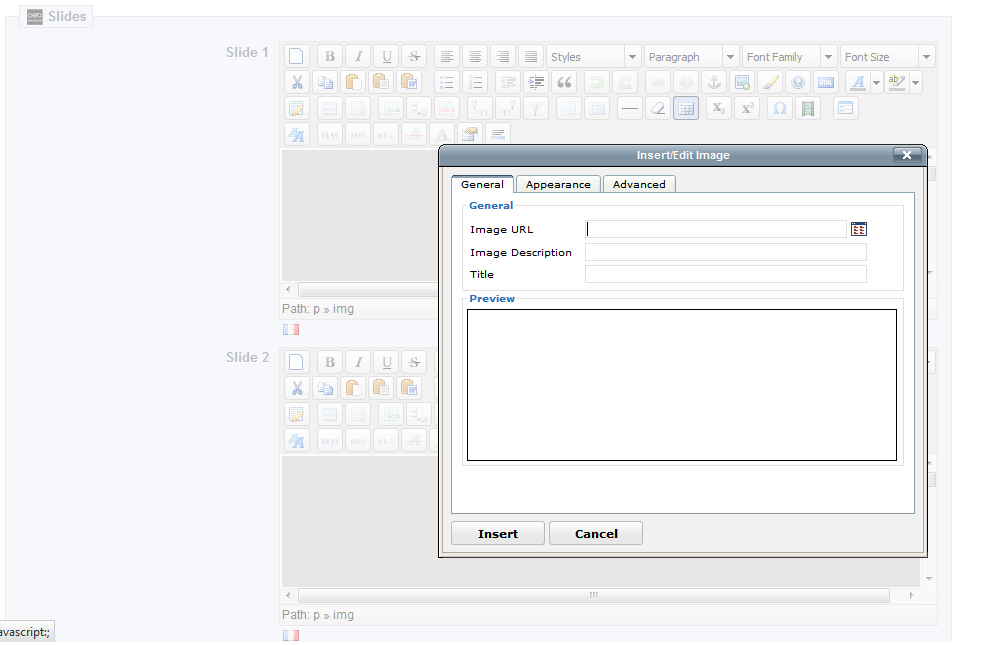
Task: Toggle Strikethrough in Slide 1 toolbar
Action: point(414,56)
